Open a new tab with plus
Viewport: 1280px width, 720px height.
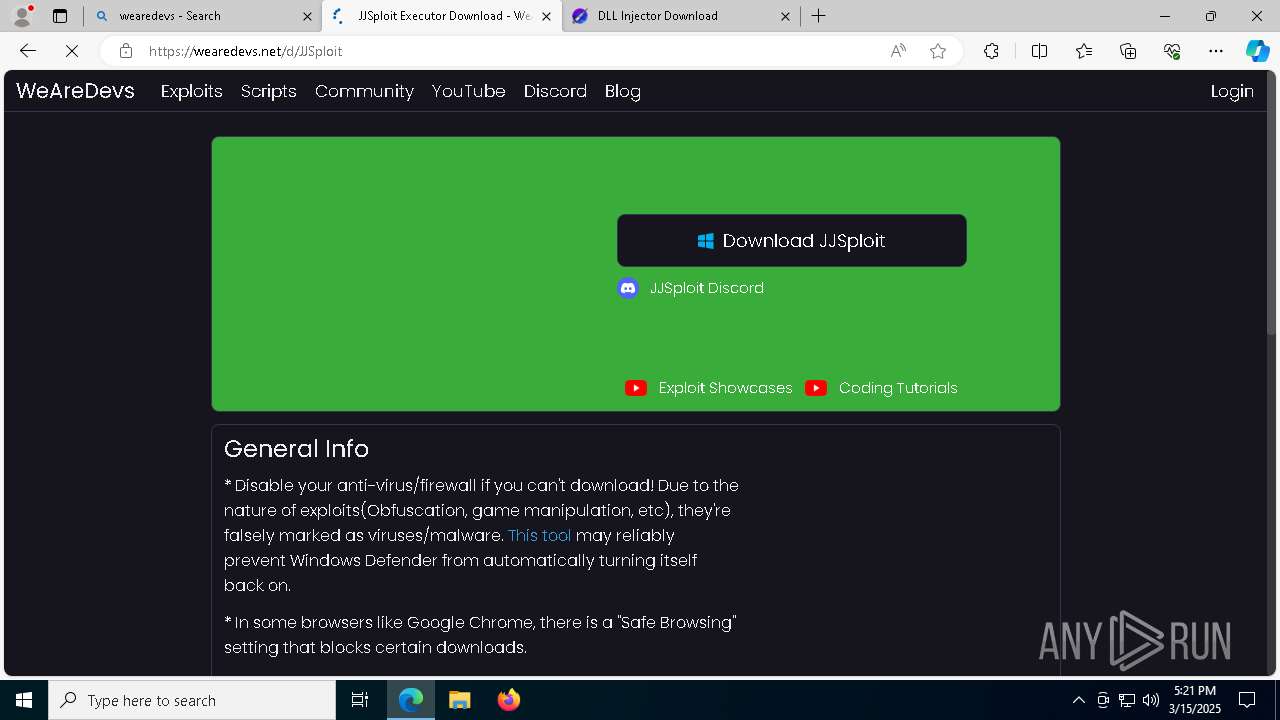(x=818, y=16)
